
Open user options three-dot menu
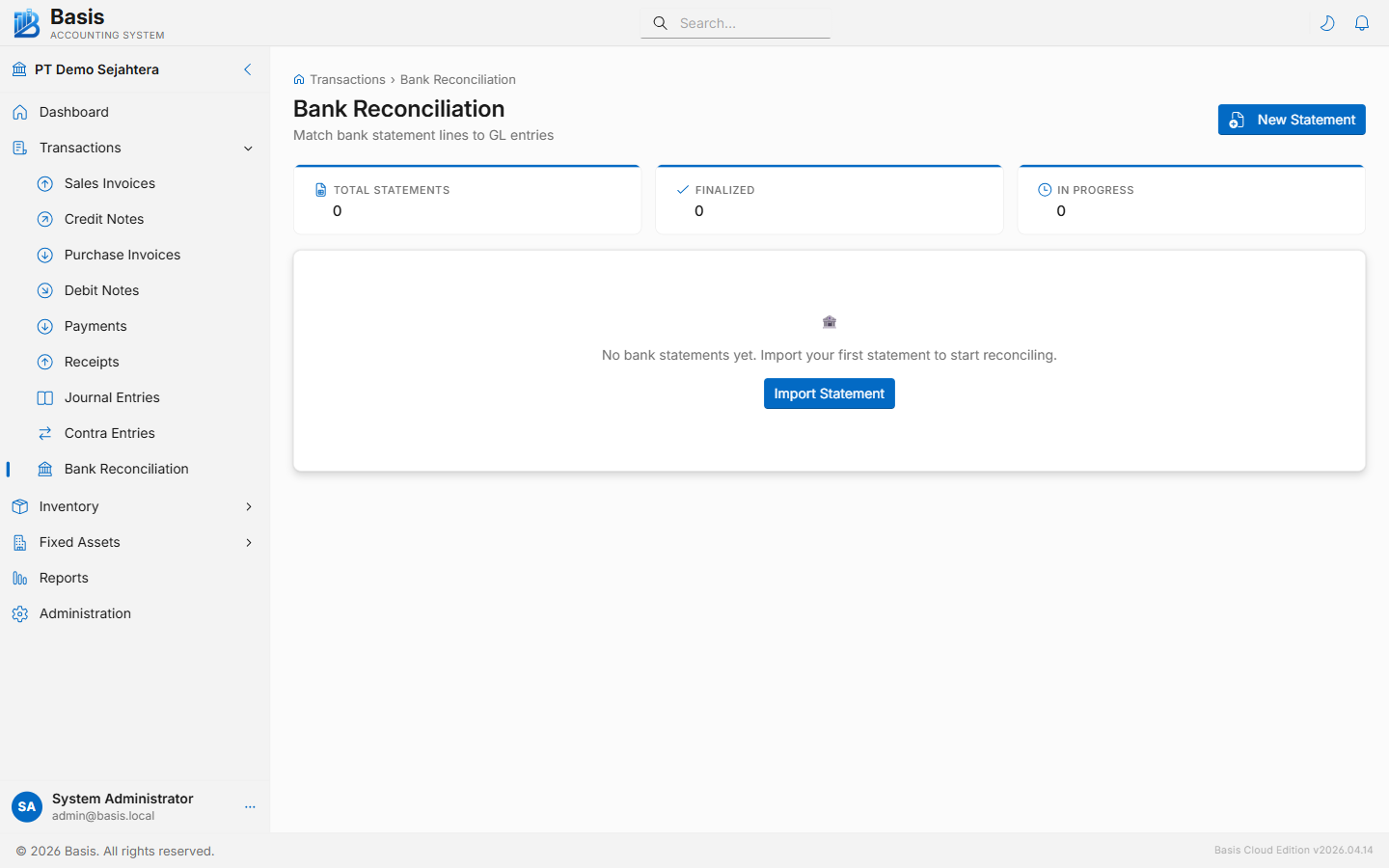point(250,807)
